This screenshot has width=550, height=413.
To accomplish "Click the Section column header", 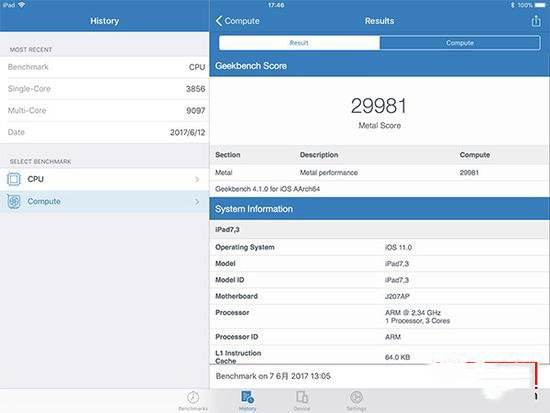I will coord(228,155).
